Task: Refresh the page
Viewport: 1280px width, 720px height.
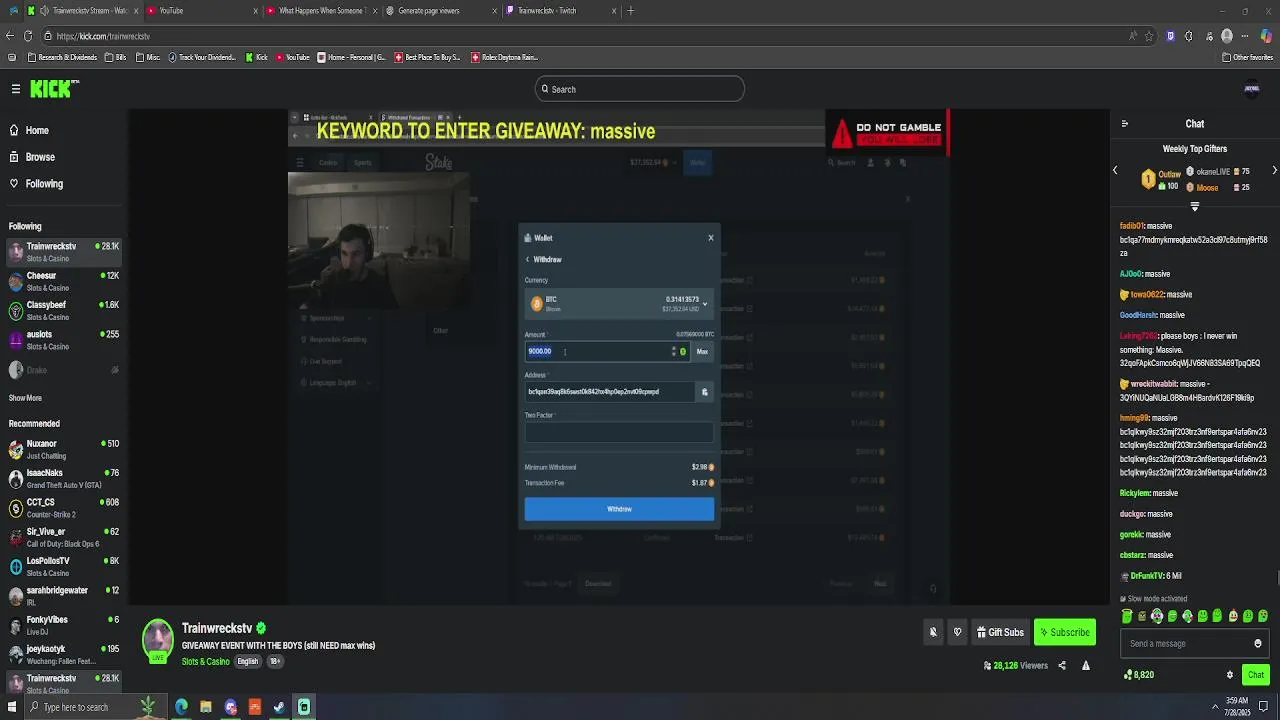Action: (28, 36)
